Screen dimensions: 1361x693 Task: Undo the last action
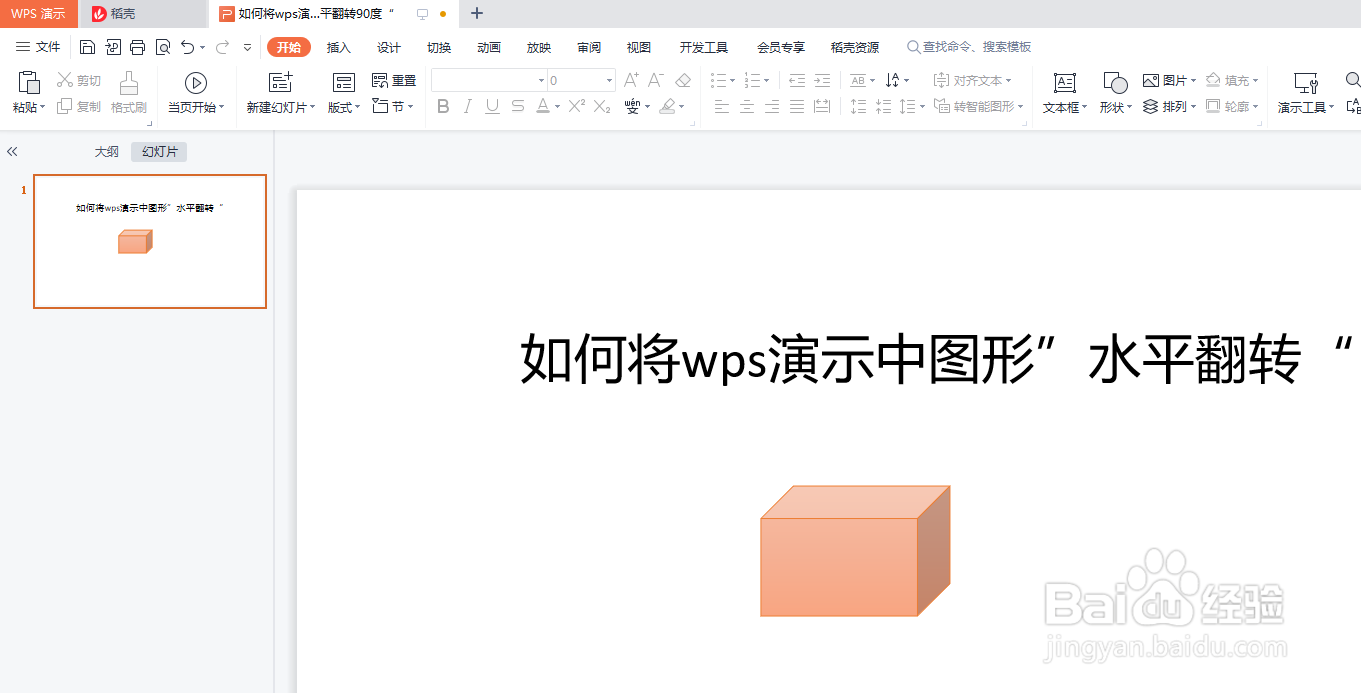188,47
